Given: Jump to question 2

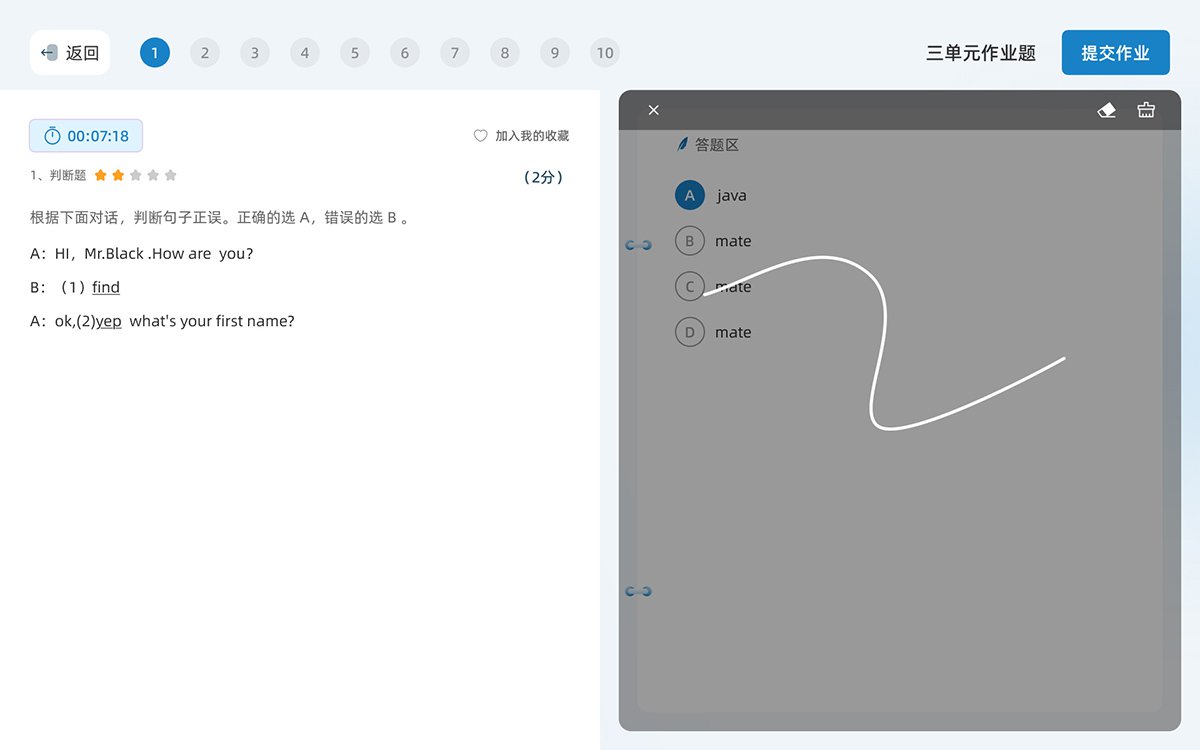Looking at the screenshot, I should [x=205, y=53].
